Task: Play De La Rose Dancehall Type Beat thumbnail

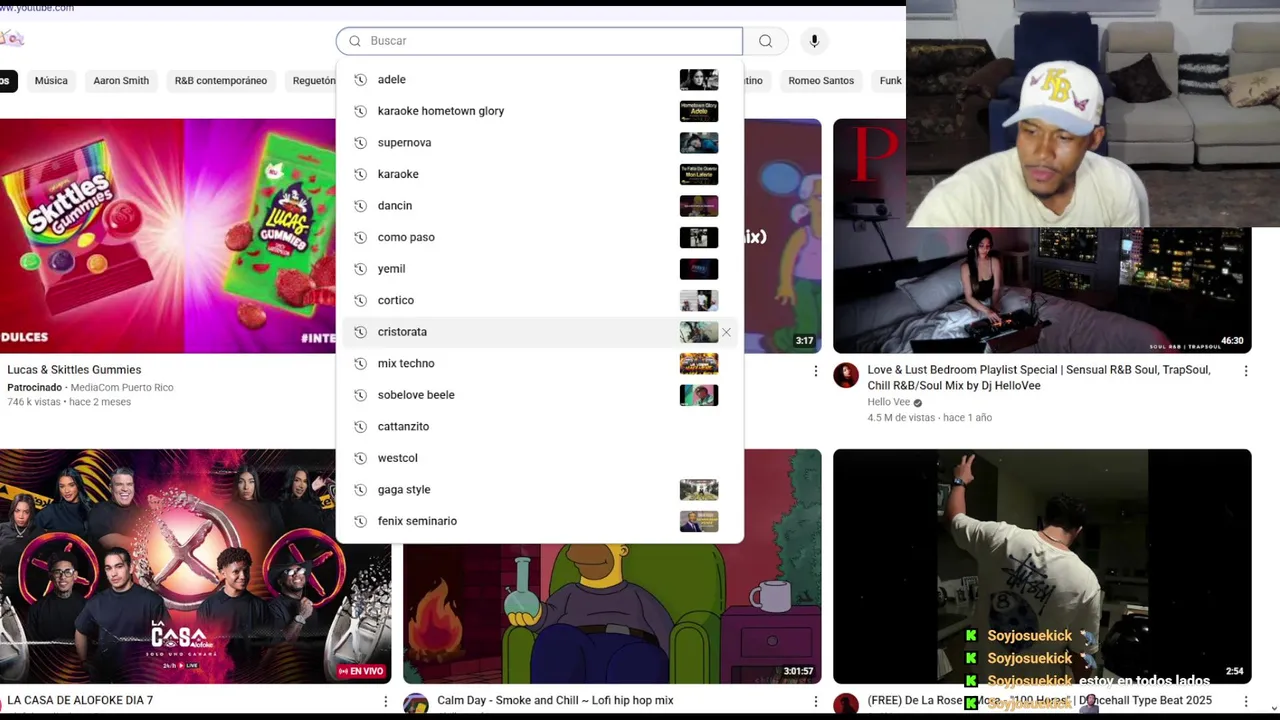Action: click(x=1042, y=566)
